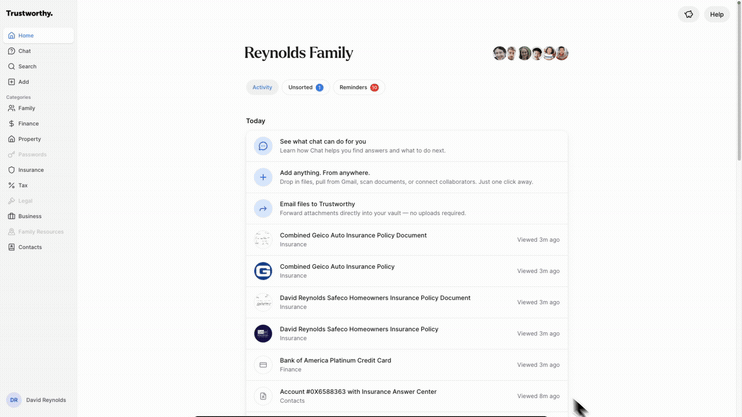
Task: Switch to the Unsorted tab
Action: tap(305, 88)
